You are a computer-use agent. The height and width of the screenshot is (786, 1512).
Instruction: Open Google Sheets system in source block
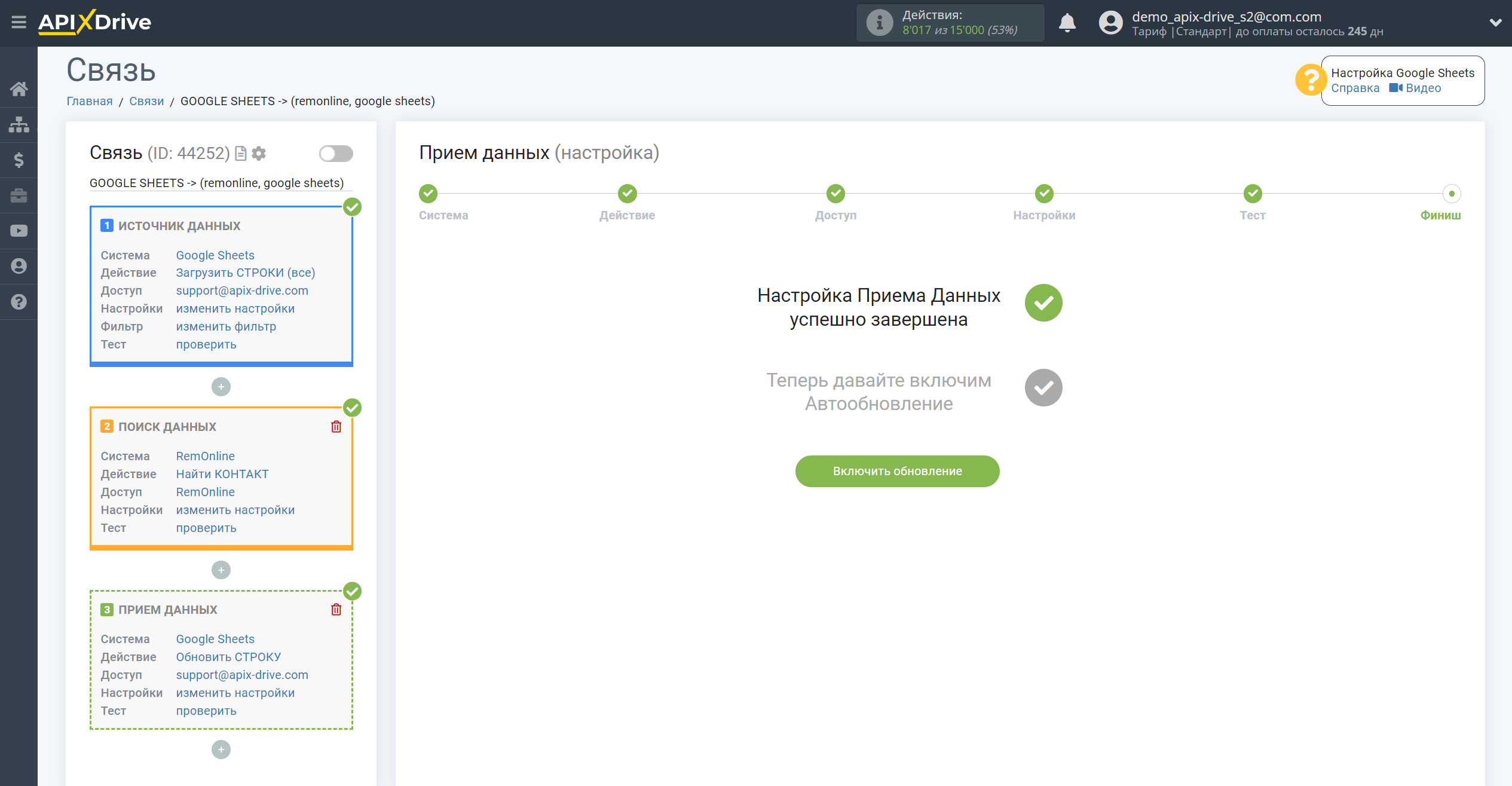coord(215,255)
